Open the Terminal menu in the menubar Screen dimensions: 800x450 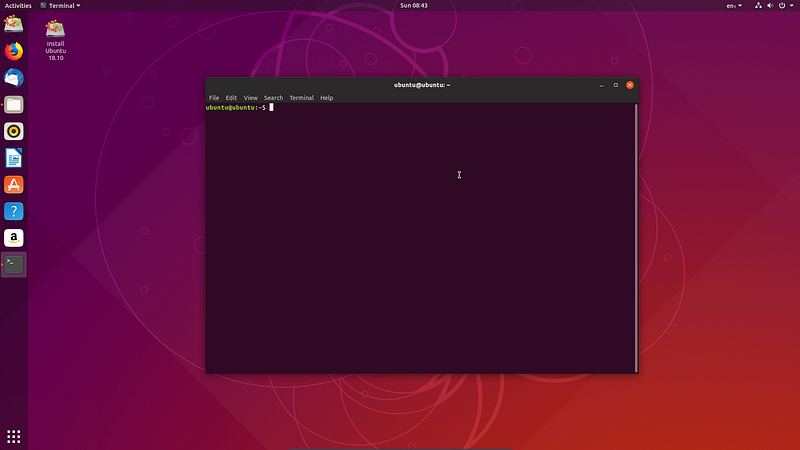[302, 98]
